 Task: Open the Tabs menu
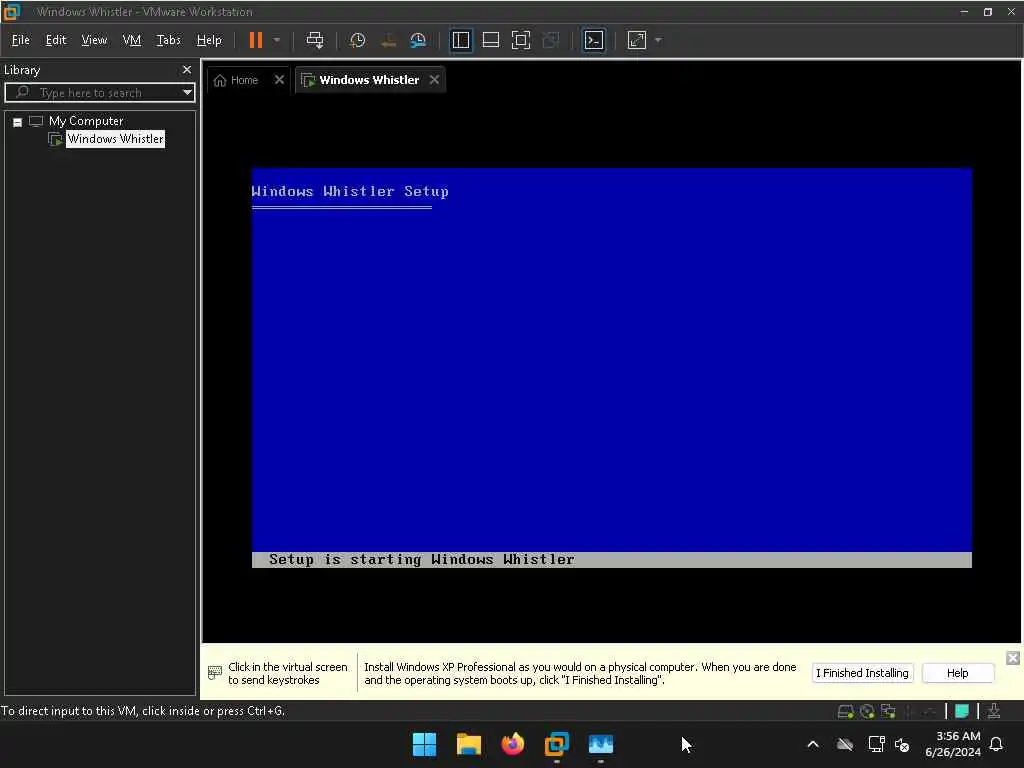168,40
